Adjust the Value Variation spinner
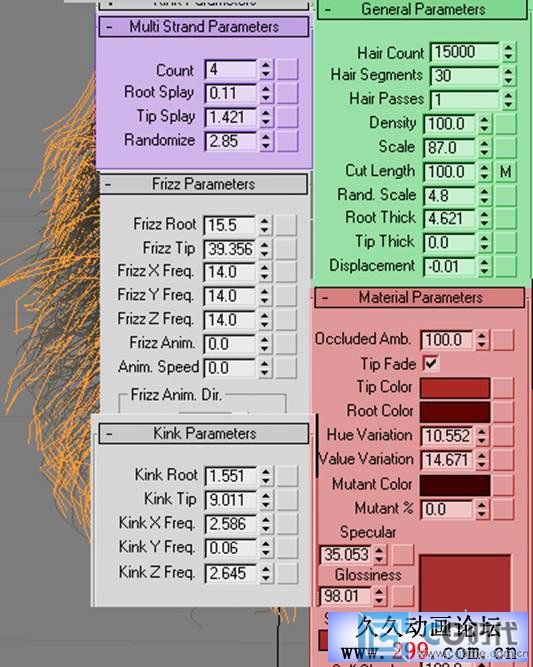Image resolution: width=533 pixels, height=667 pixels. pos(482,460)
